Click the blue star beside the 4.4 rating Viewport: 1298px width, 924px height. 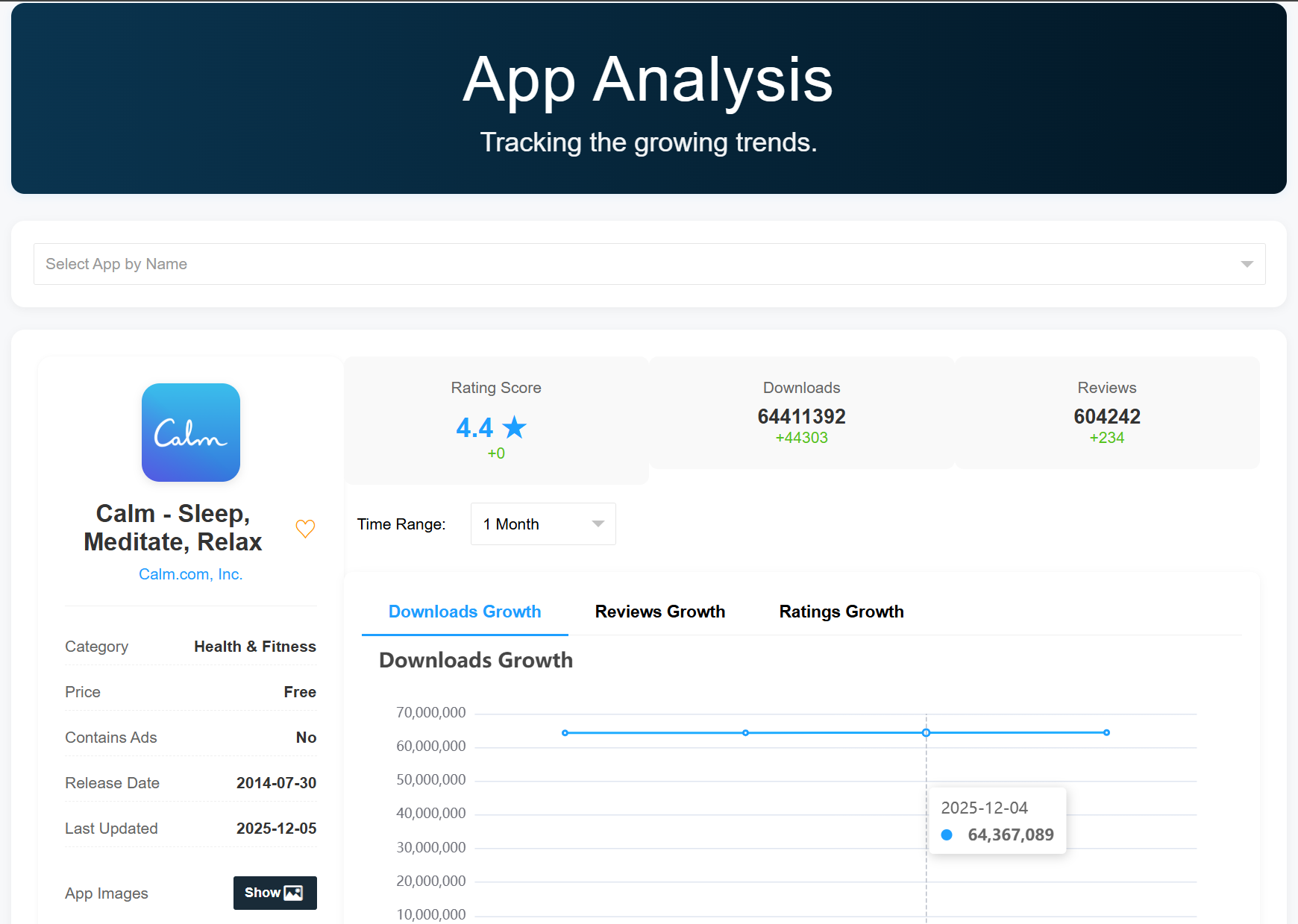point(515,427)
